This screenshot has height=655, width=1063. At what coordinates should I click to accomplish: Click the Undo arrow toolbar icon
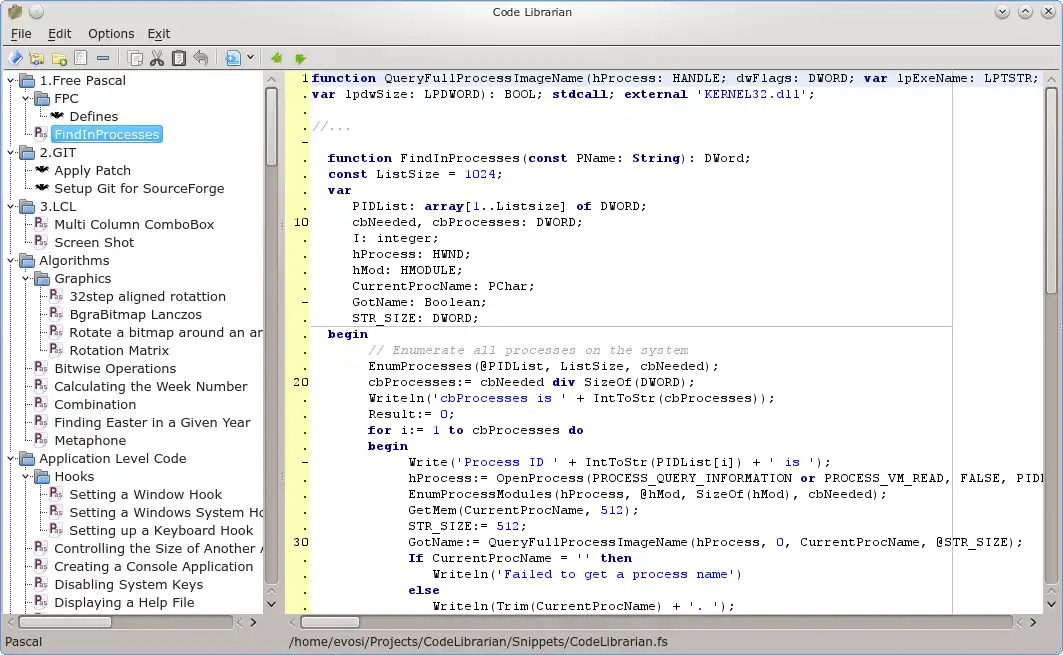point(201,58)
